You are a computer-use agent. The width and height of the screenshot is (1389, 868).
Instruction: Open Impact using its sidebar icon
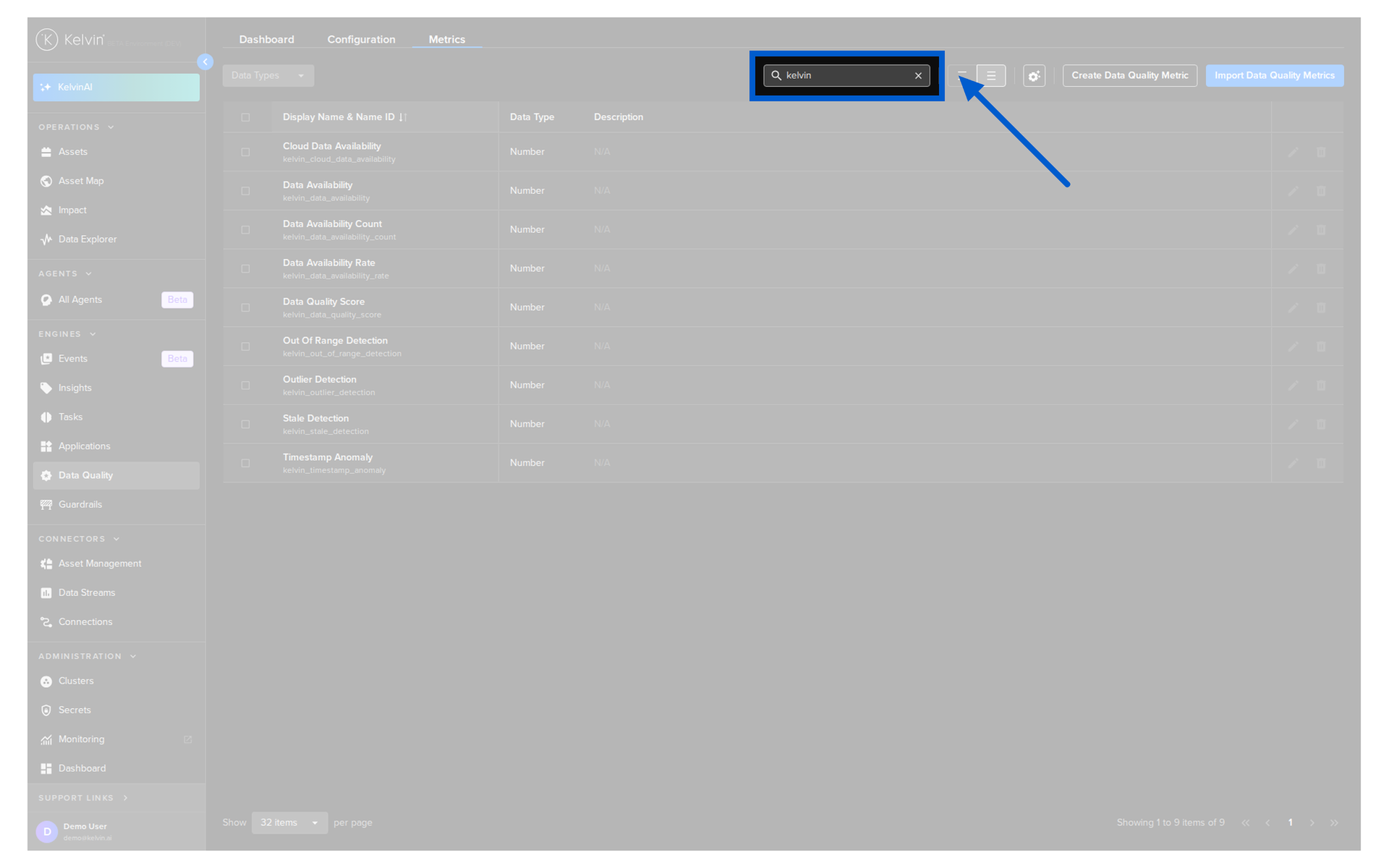(46, 210)
